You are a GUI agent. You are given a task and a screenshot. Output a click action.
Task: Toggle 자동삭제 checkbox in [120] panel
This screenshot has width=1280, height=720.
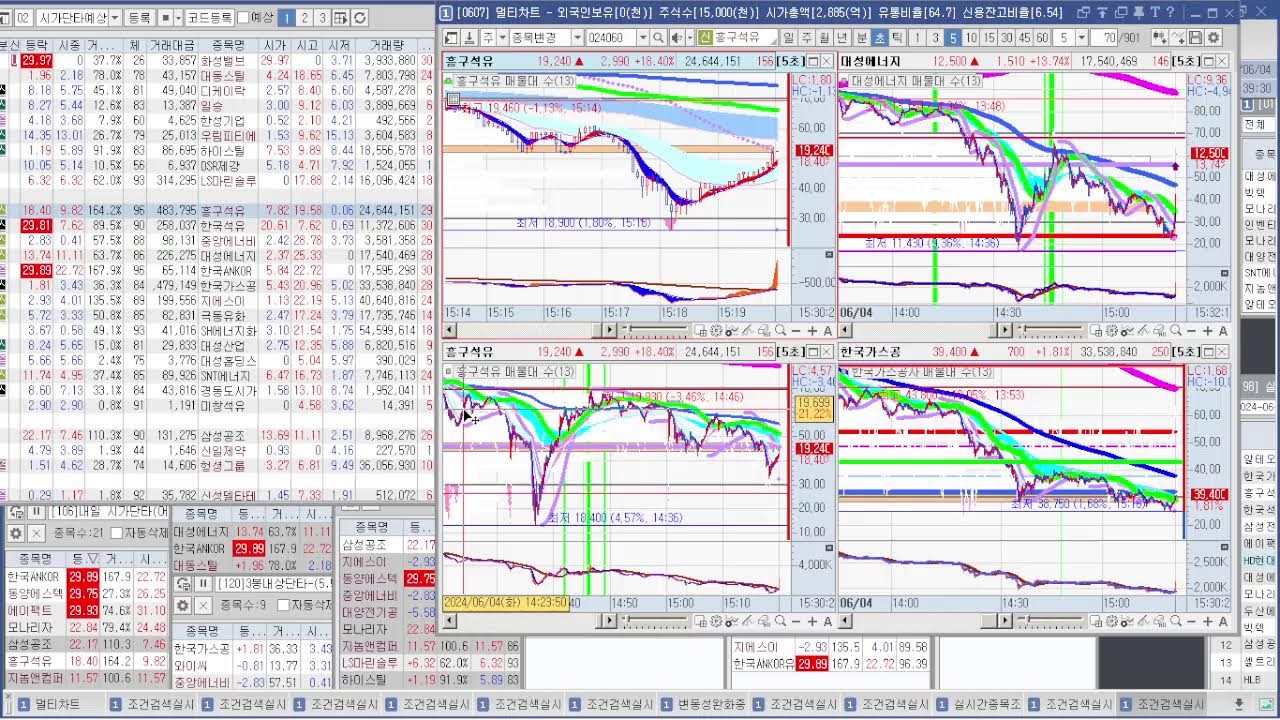click(283, 606)
